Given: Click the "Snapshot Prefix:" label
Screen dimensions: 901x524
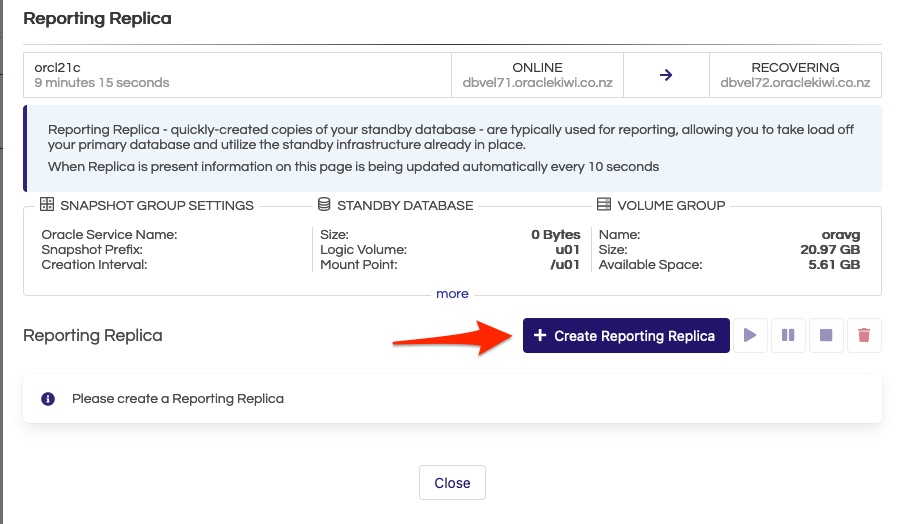Looking at the screenshot, I should point(92,249).
